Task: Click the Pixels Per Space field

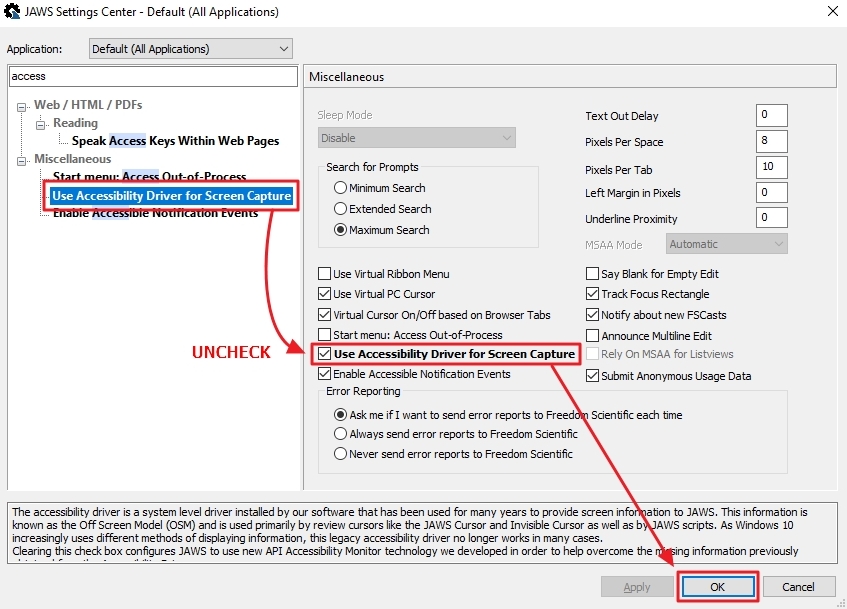Action: [x=771, y=141]
